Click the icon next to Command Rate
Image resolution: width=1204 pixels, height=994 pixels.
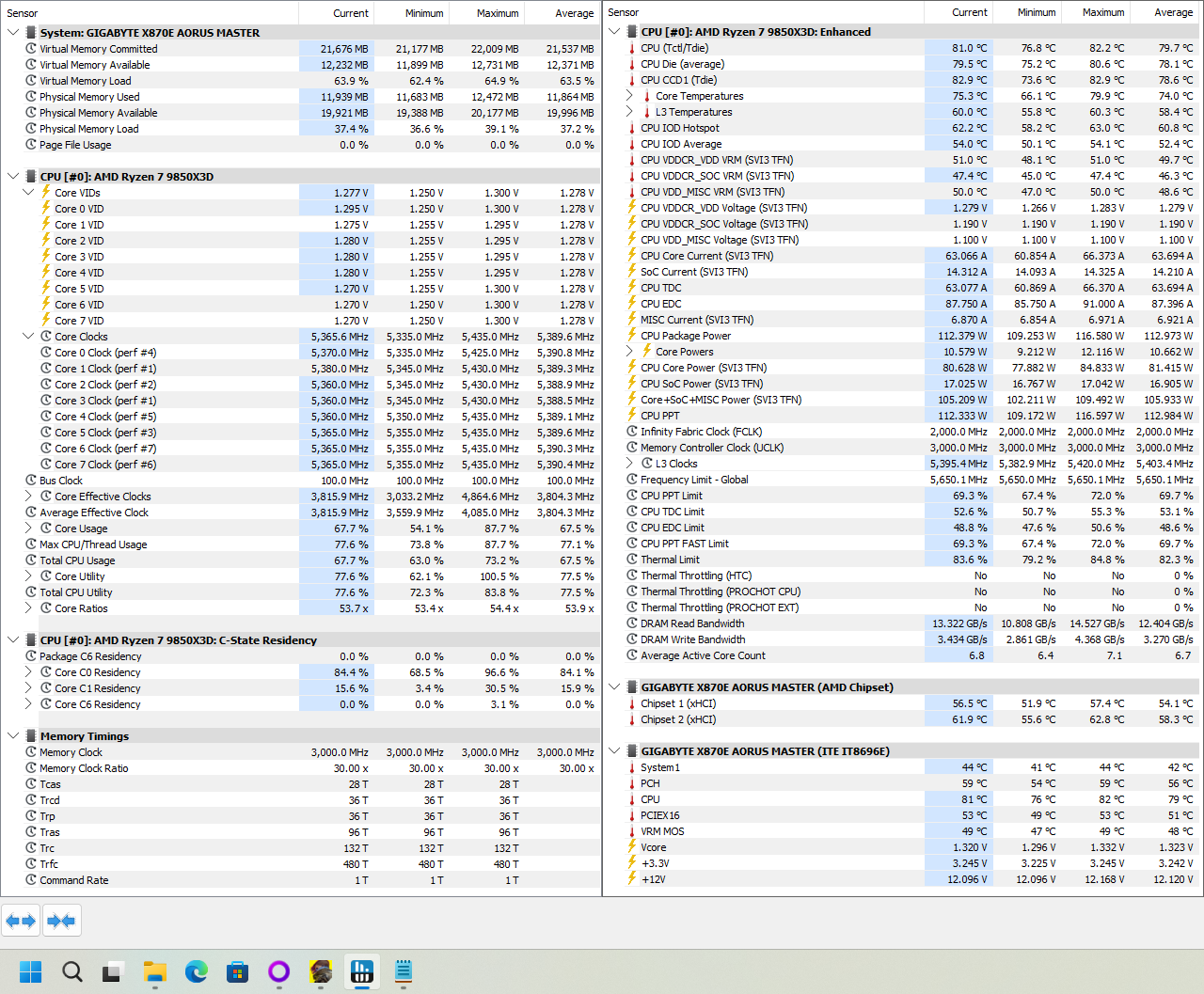pyautogui.click(x=31, y=880)
